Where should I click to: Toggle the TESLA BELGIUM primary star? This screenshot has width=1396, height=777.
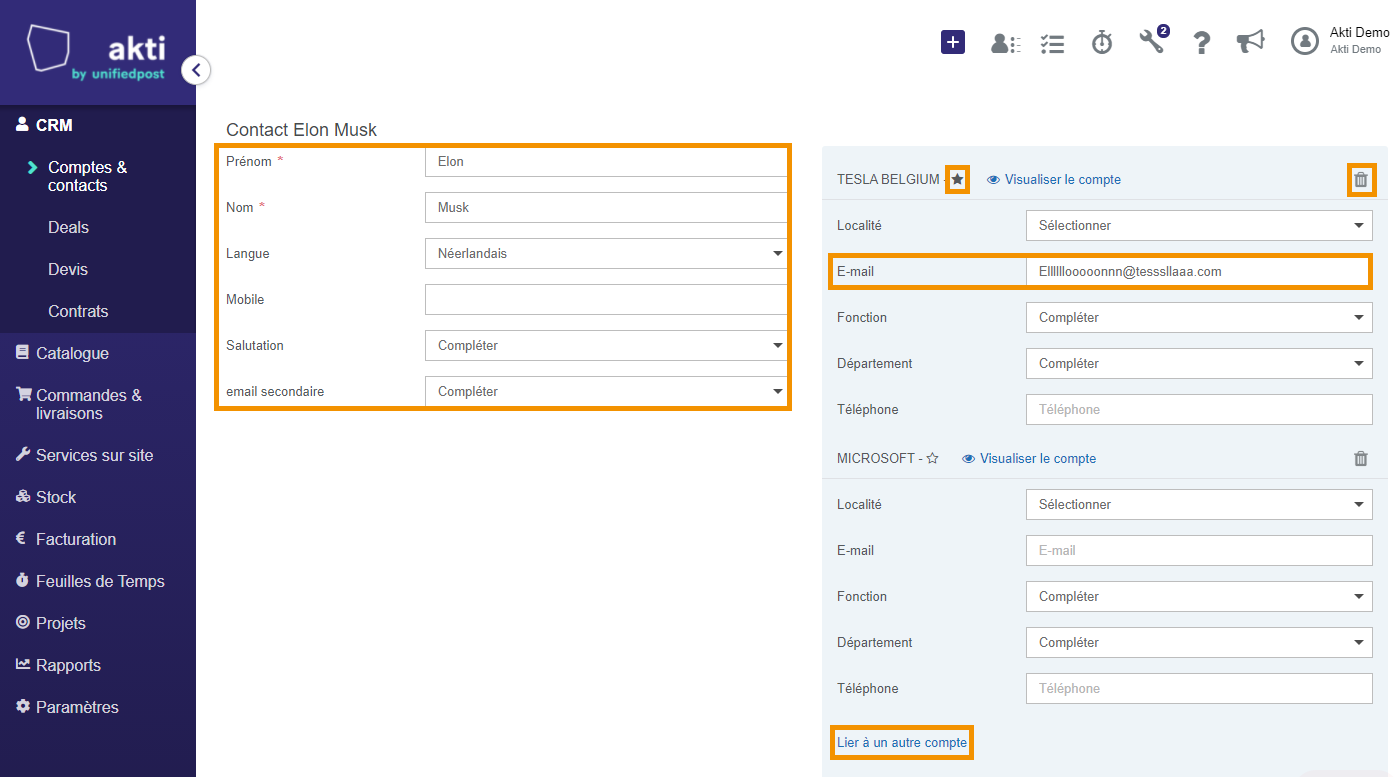tap(957, 180)
